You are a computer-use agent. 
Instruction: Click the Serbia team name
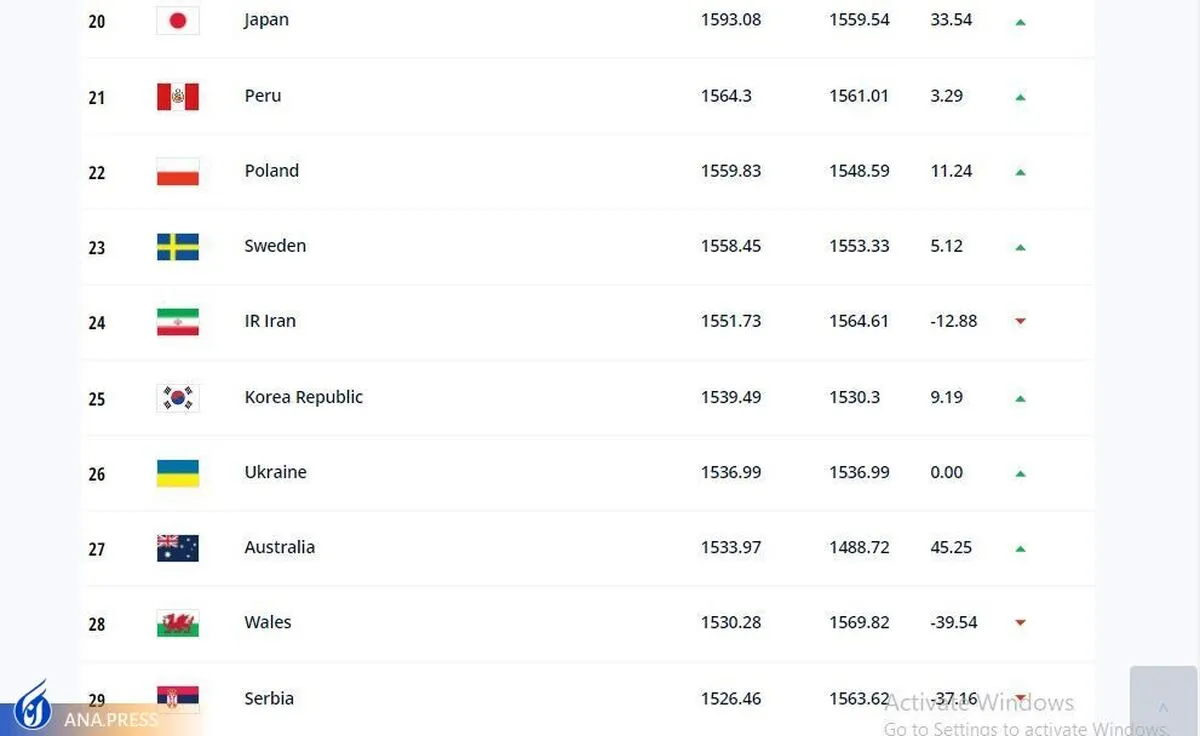pos(269,698)
